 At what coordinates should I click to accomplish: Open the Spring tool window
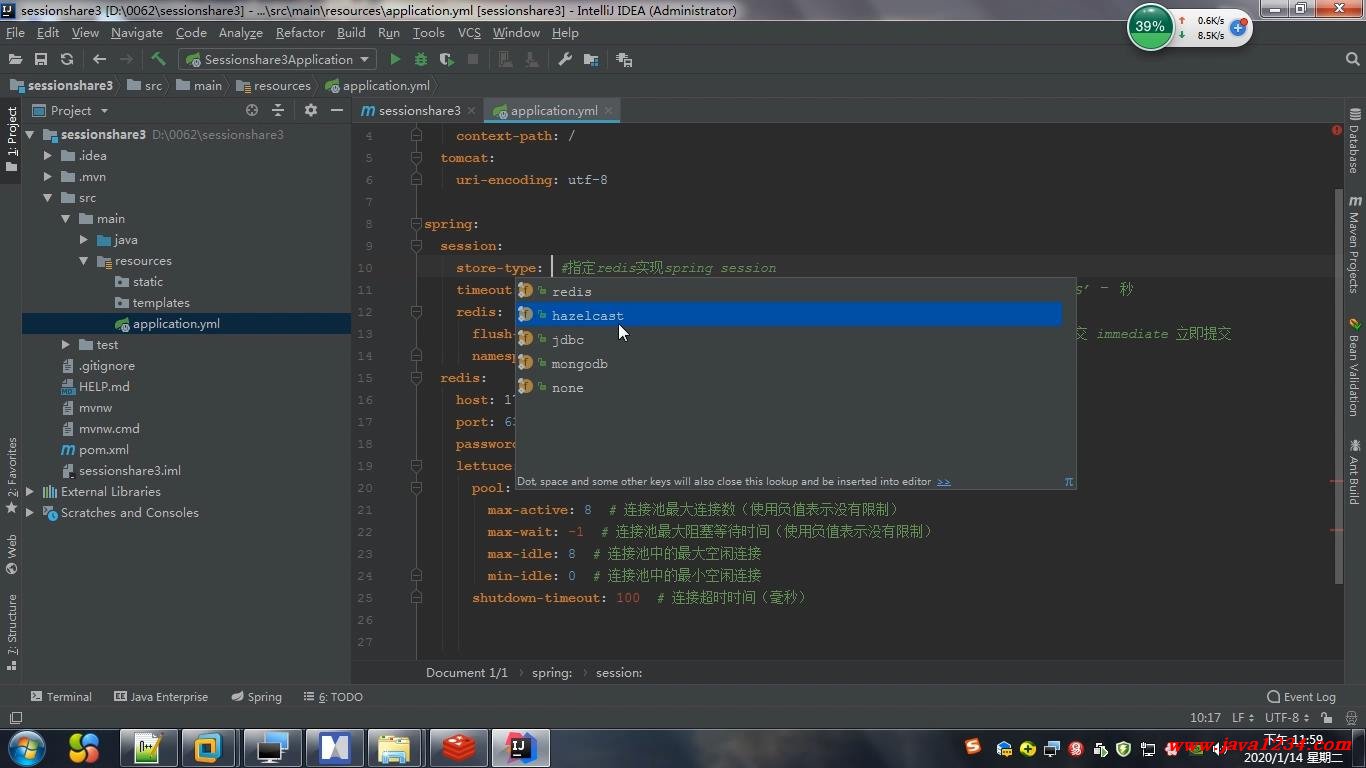[257, 697]
